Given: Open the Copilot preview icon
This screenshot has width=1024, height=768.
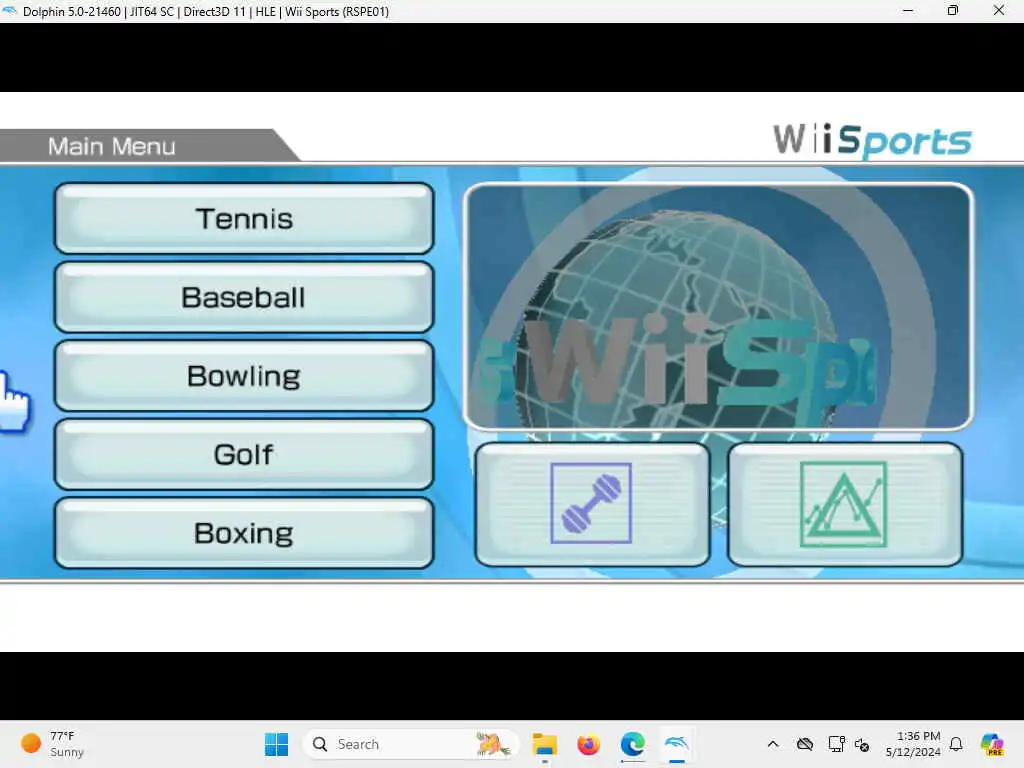Looking at the screenshot, I should (x=992, y=744).
